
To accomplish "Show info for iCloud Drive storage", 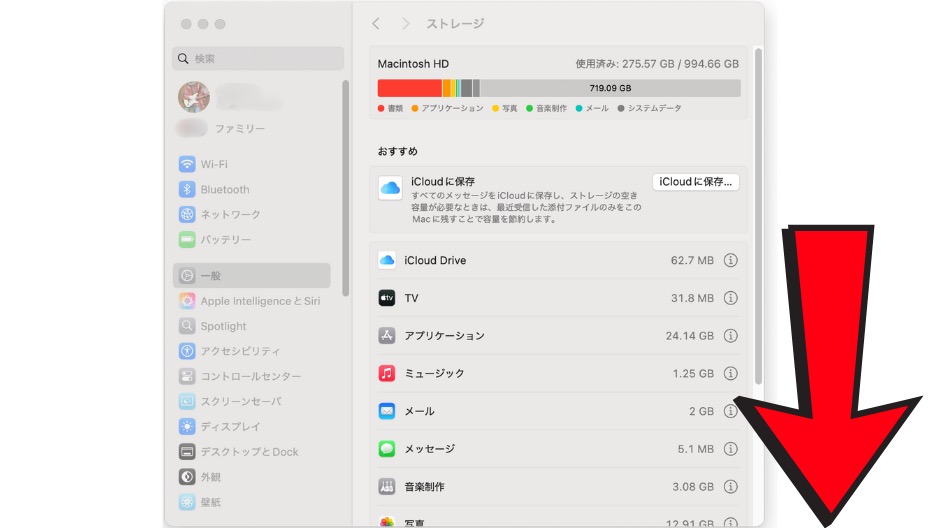I will [x=730, y=260].
